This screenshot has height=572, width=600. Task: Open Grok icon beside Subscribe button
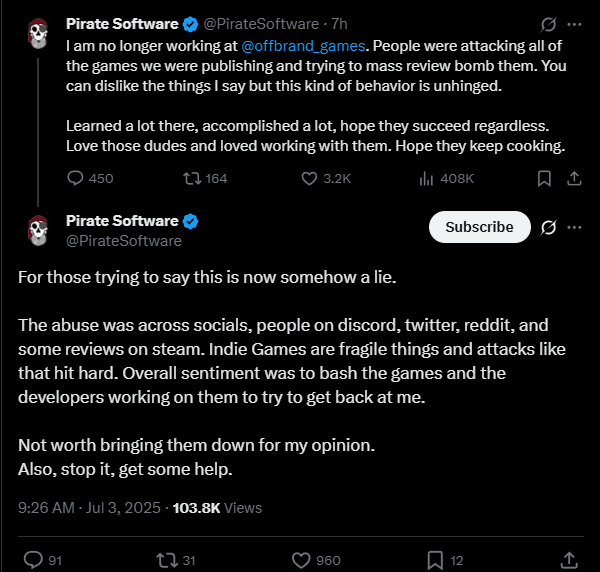548,227
